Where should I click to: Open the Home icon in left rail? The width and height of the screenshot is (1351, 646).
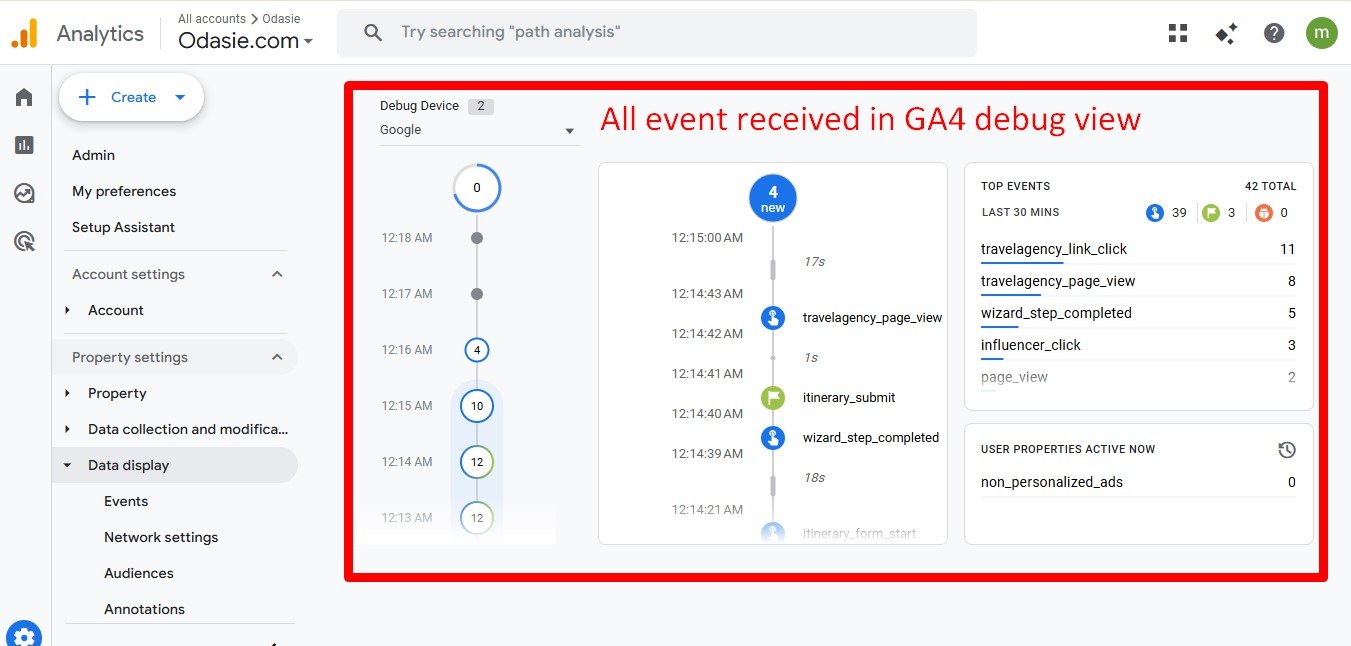coord(24,97)
